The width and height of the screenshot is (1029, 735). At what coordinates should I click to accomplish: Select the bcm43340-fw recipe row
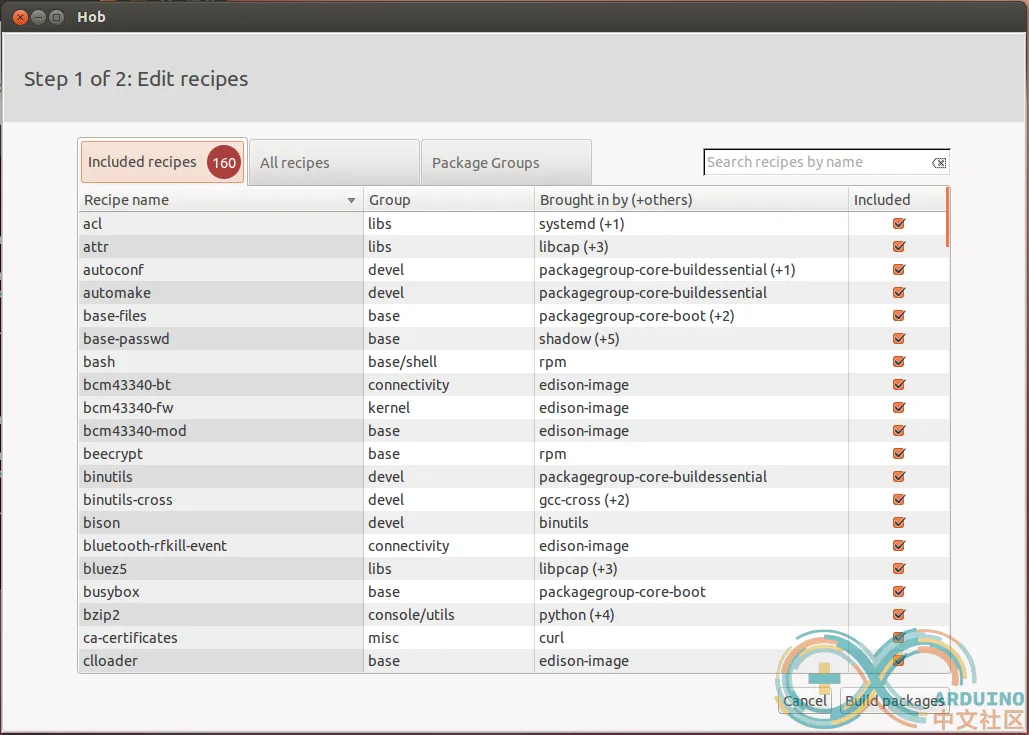pyautogui.click(x=220, y=408)
